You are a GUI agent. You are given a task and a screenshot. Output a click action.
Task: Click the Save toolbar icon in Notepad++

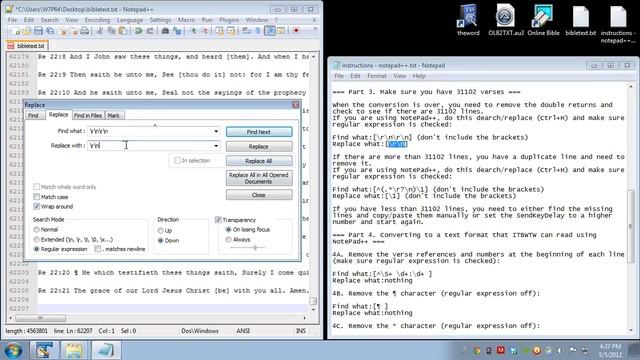[38, 31]
